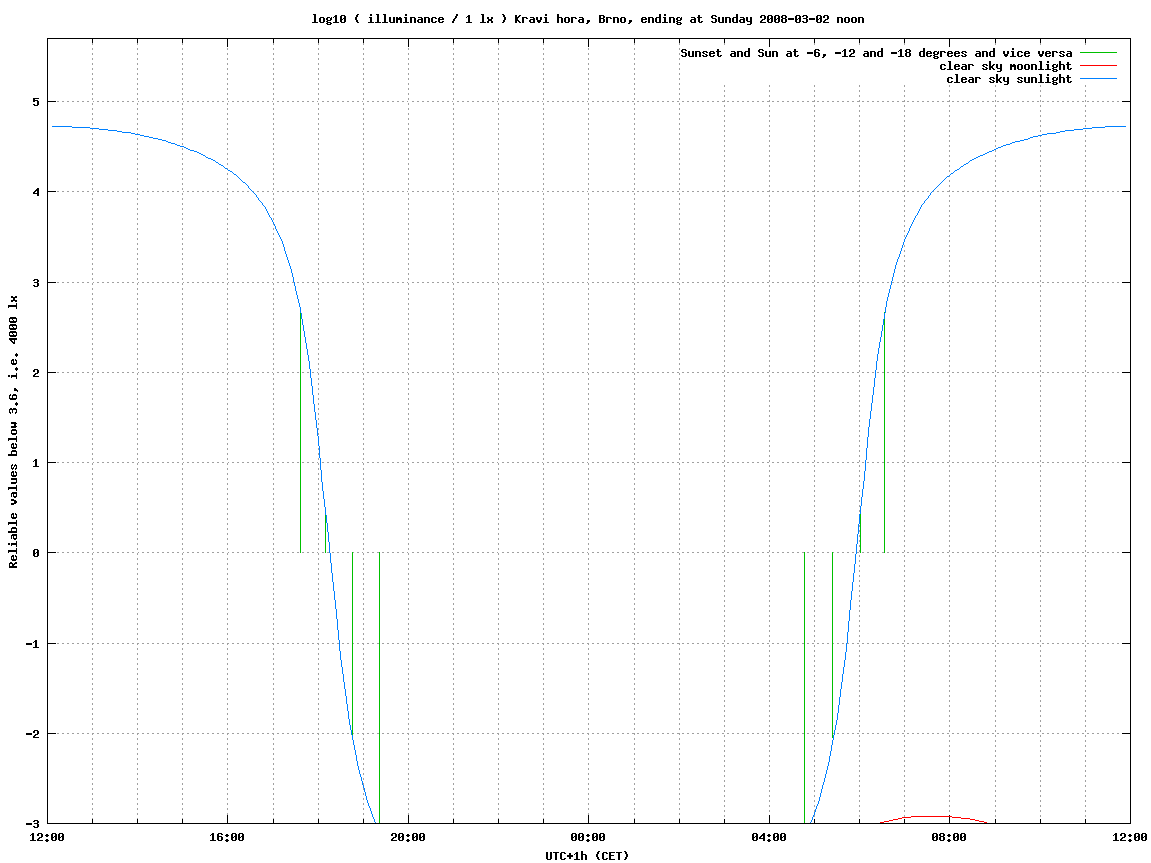This screenshot has height=863, width=1151.
Task: Click the y-axis value 4 label
Action: pyautogui.click(x=36, y=192)
